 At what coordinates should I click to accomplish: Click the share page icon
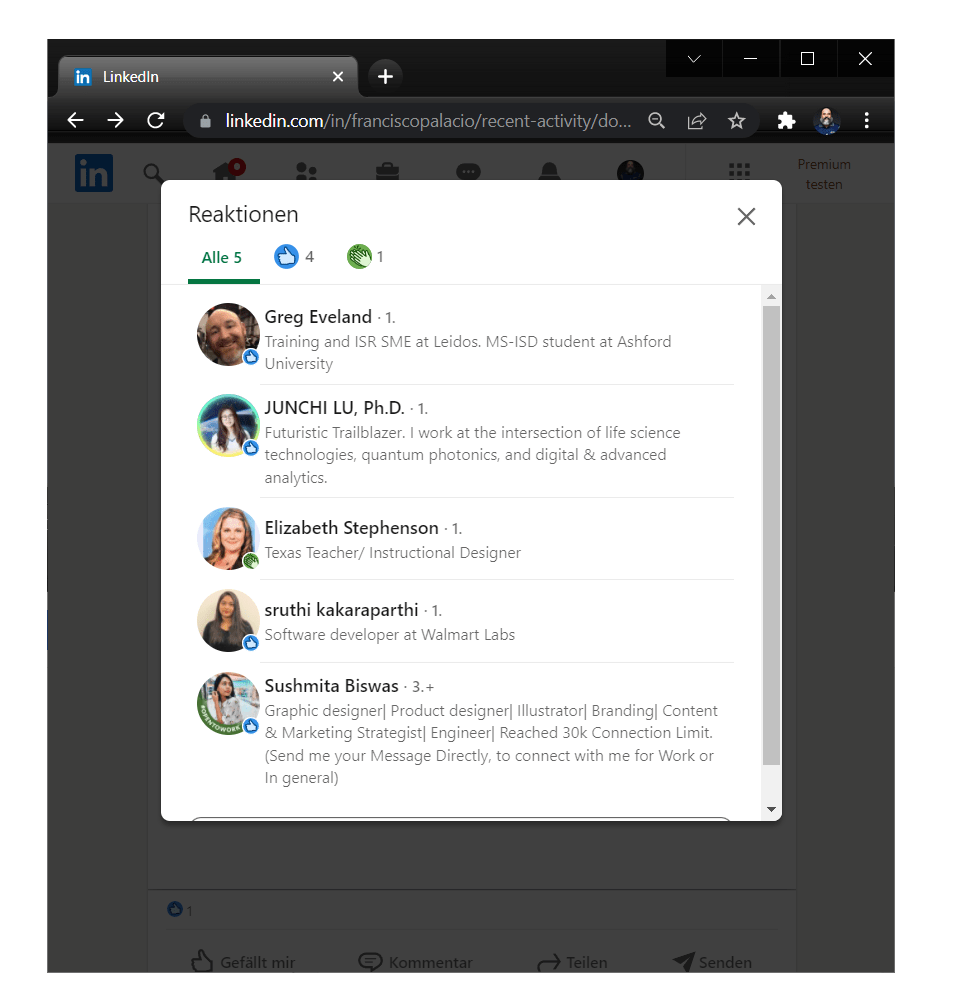tap(697, 121)
